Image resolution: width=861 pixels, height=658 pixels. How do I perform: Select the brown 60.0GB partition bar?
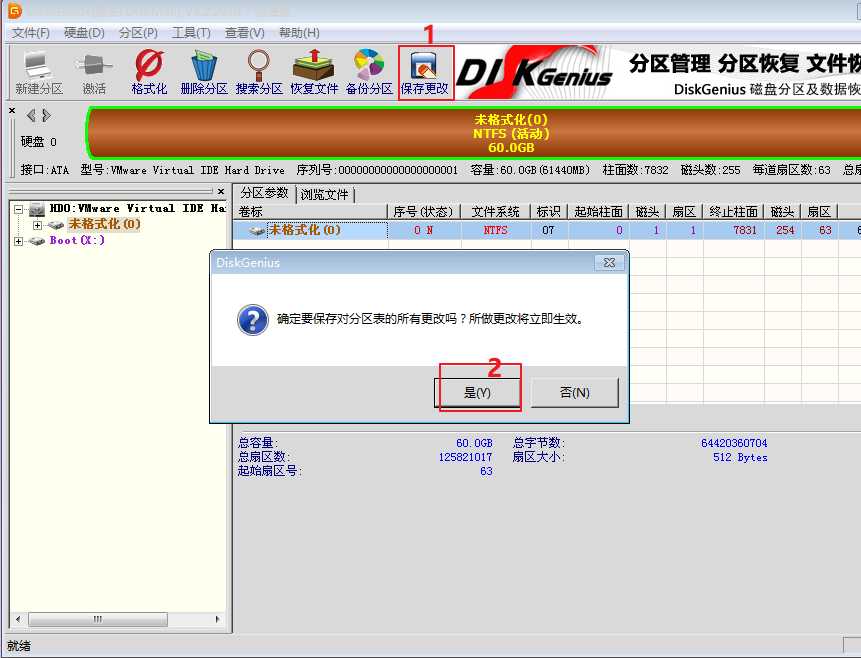tap(473, 133)
